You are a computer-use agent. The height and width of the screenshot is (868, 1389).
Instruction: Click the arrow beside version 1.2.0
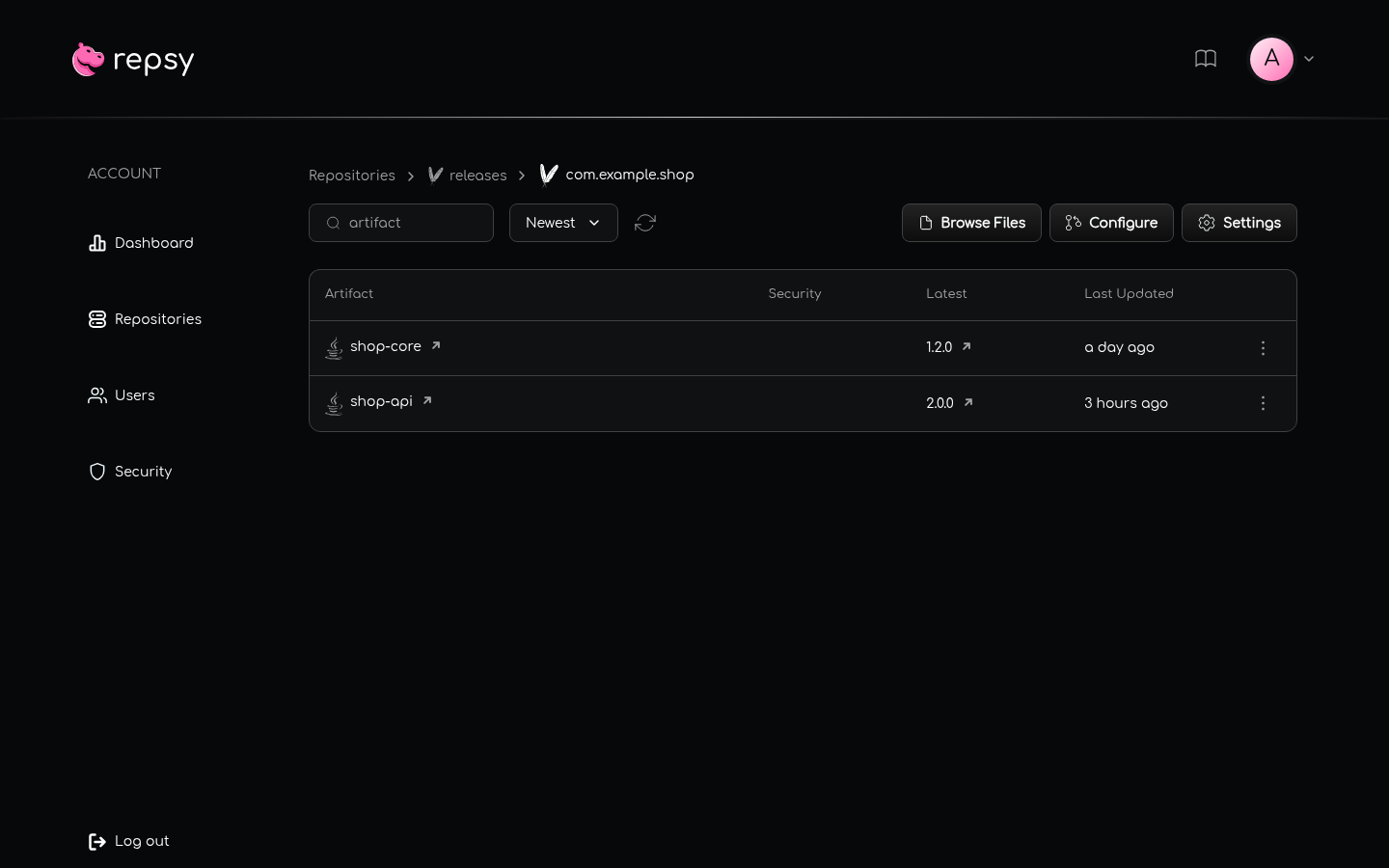[967, 346]
